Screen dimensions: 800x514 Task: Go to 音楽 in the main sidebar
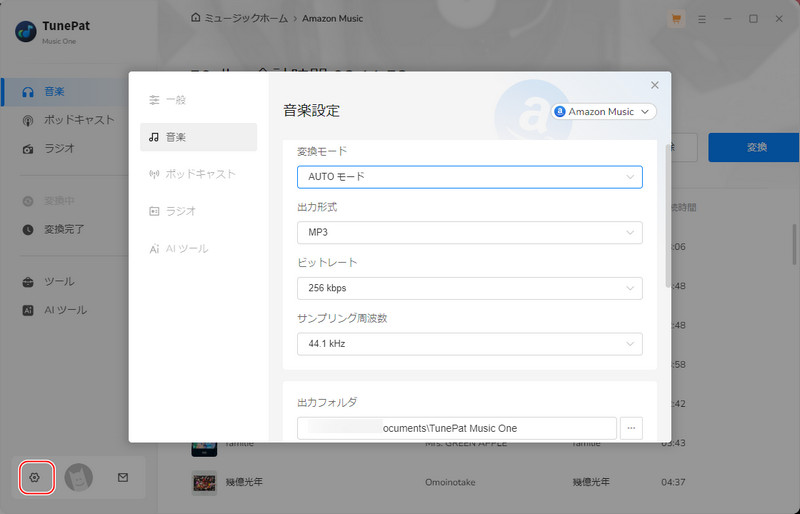pos(65,92)
